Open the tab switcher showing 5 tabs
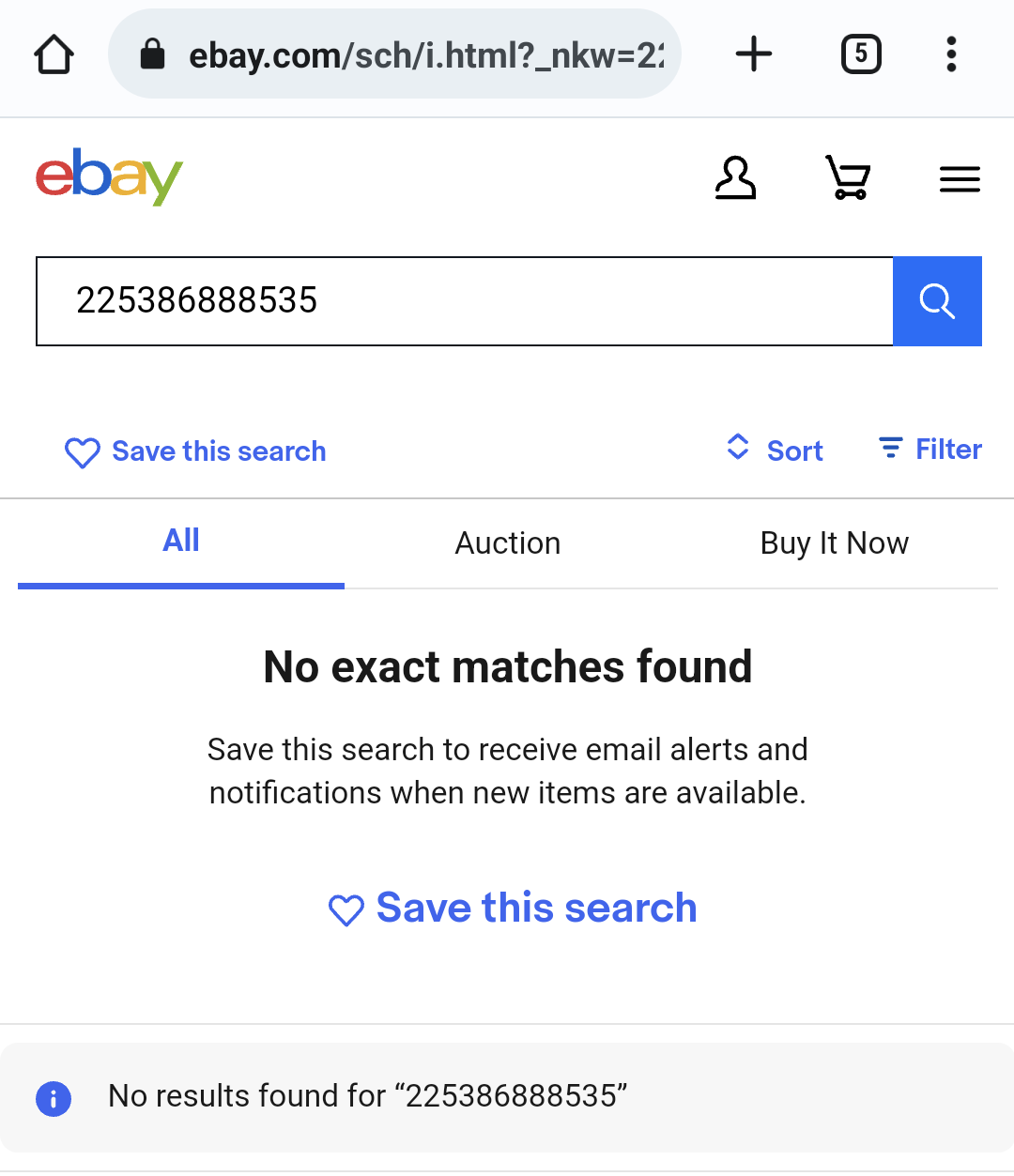The height and width of the screenshot is (1176, 1014). tap(861, 54)
